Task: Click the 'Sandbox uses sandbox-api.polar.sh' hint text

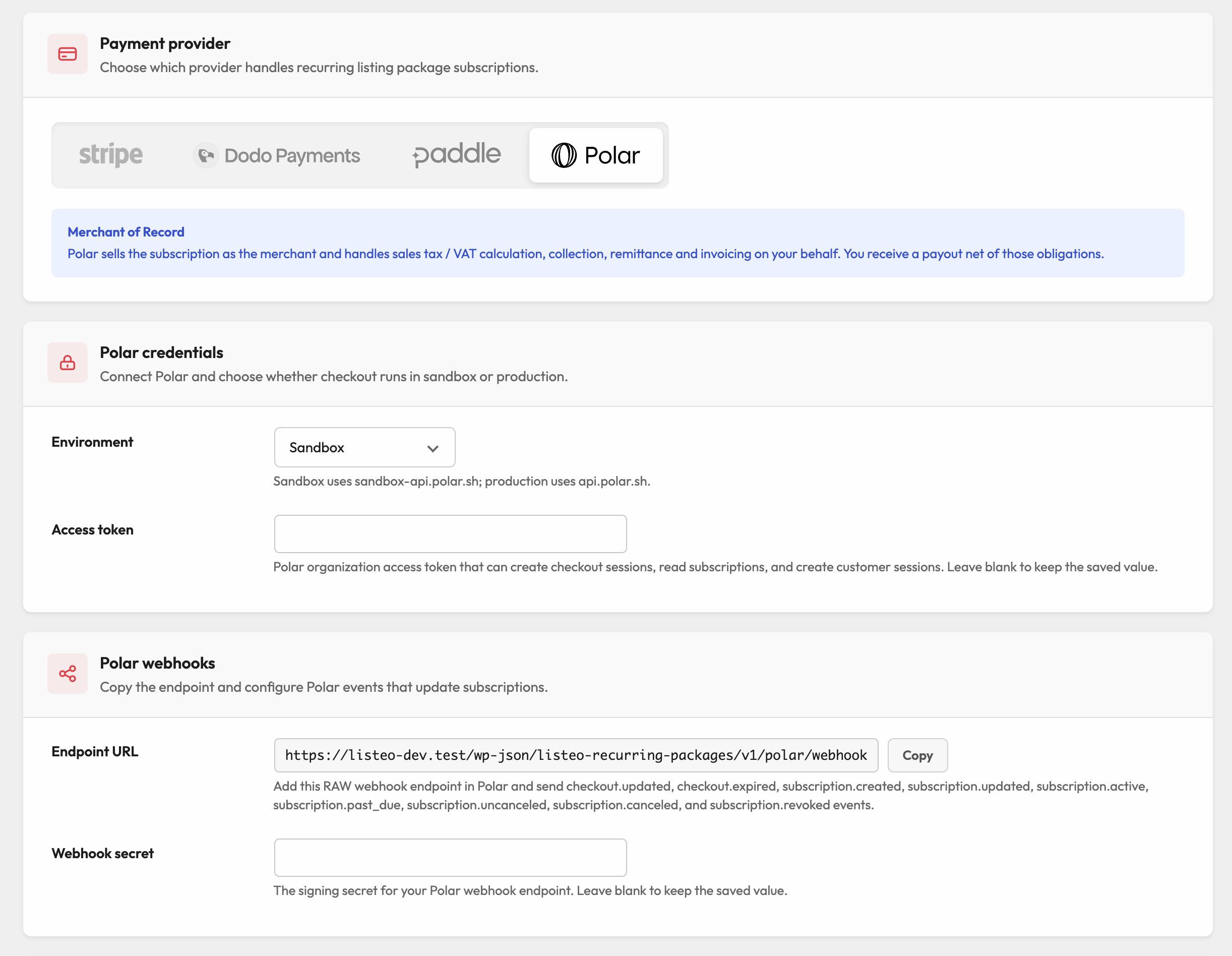Action: [461, 482]
